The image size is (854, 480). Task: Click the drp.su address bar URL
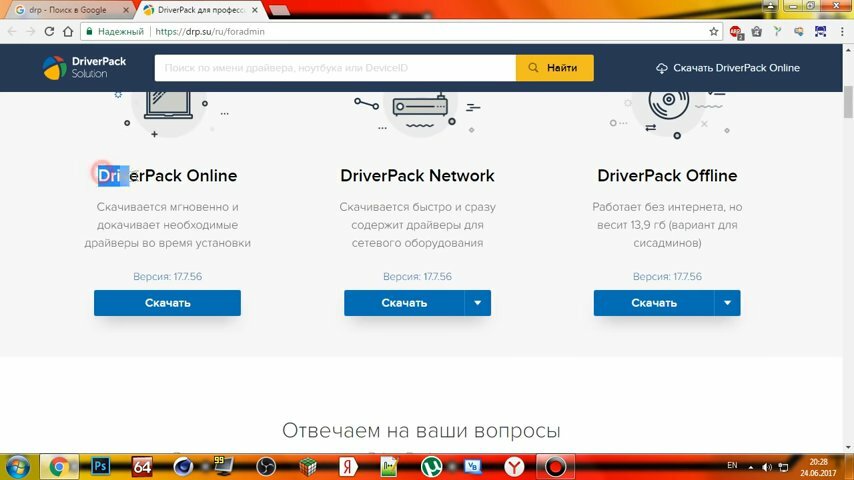[210, 32]
